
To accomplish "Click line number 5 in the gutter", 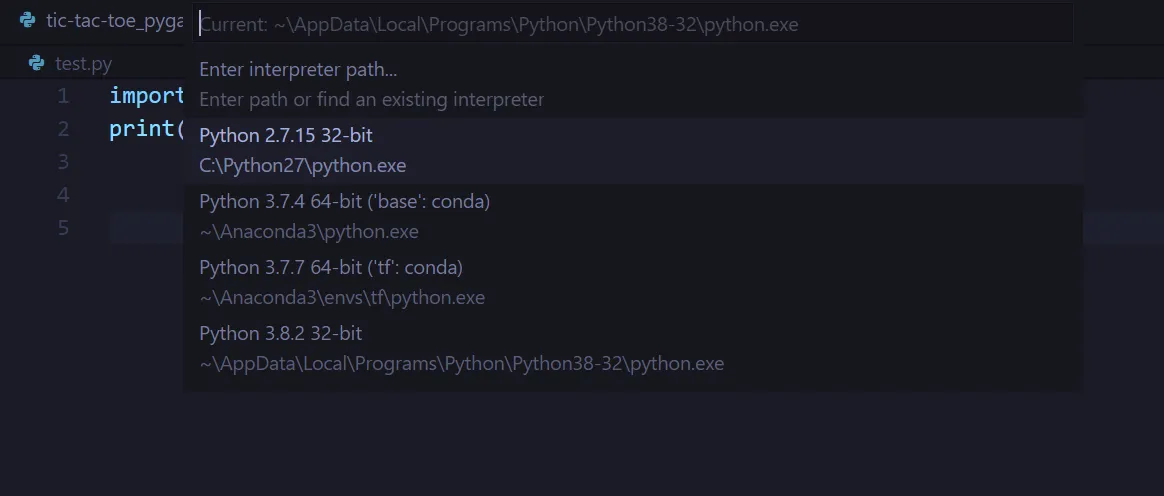I will [63, 228].
